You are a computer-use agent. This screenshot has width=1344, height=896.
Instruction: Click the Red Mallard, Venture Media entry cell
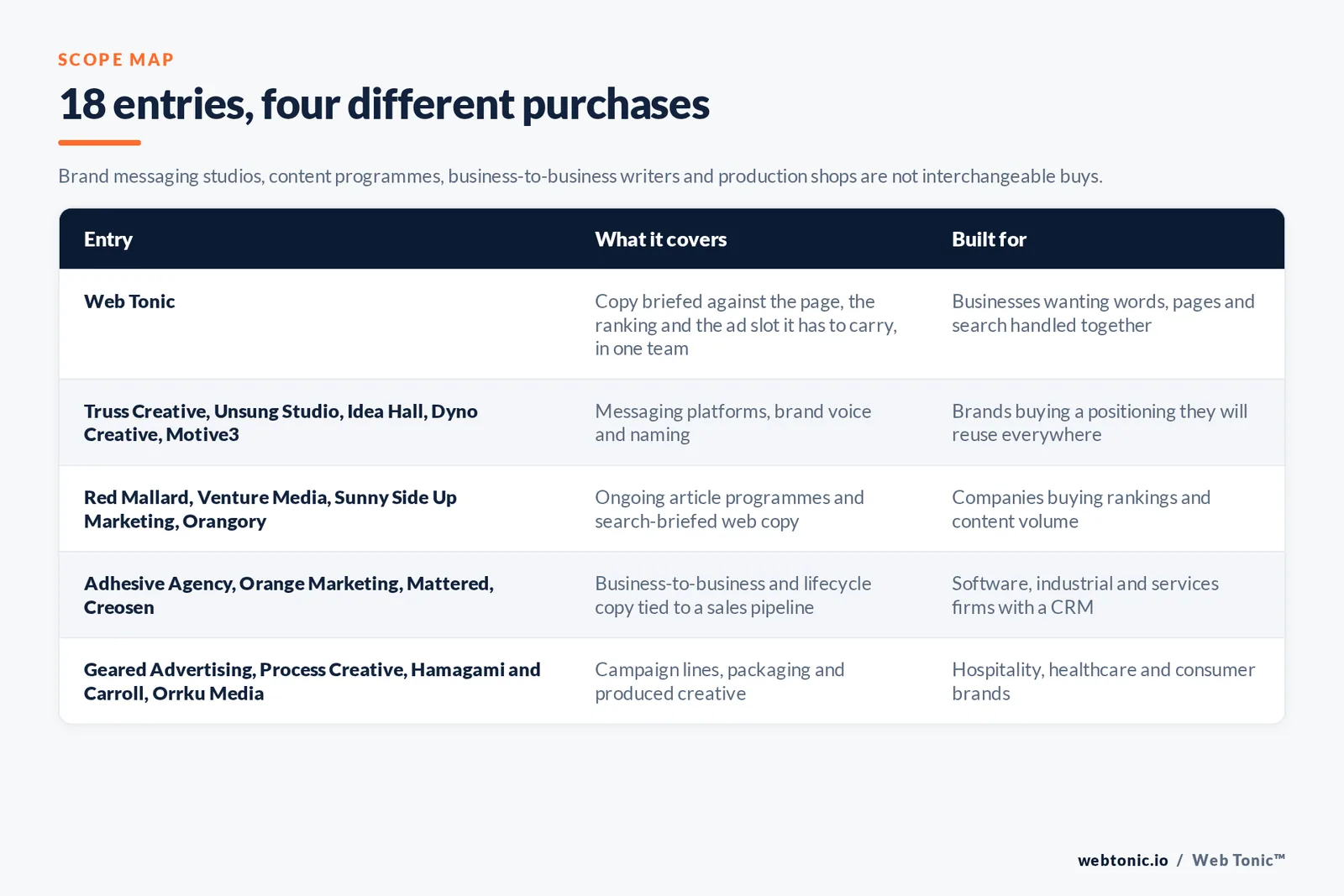(270, 509)
